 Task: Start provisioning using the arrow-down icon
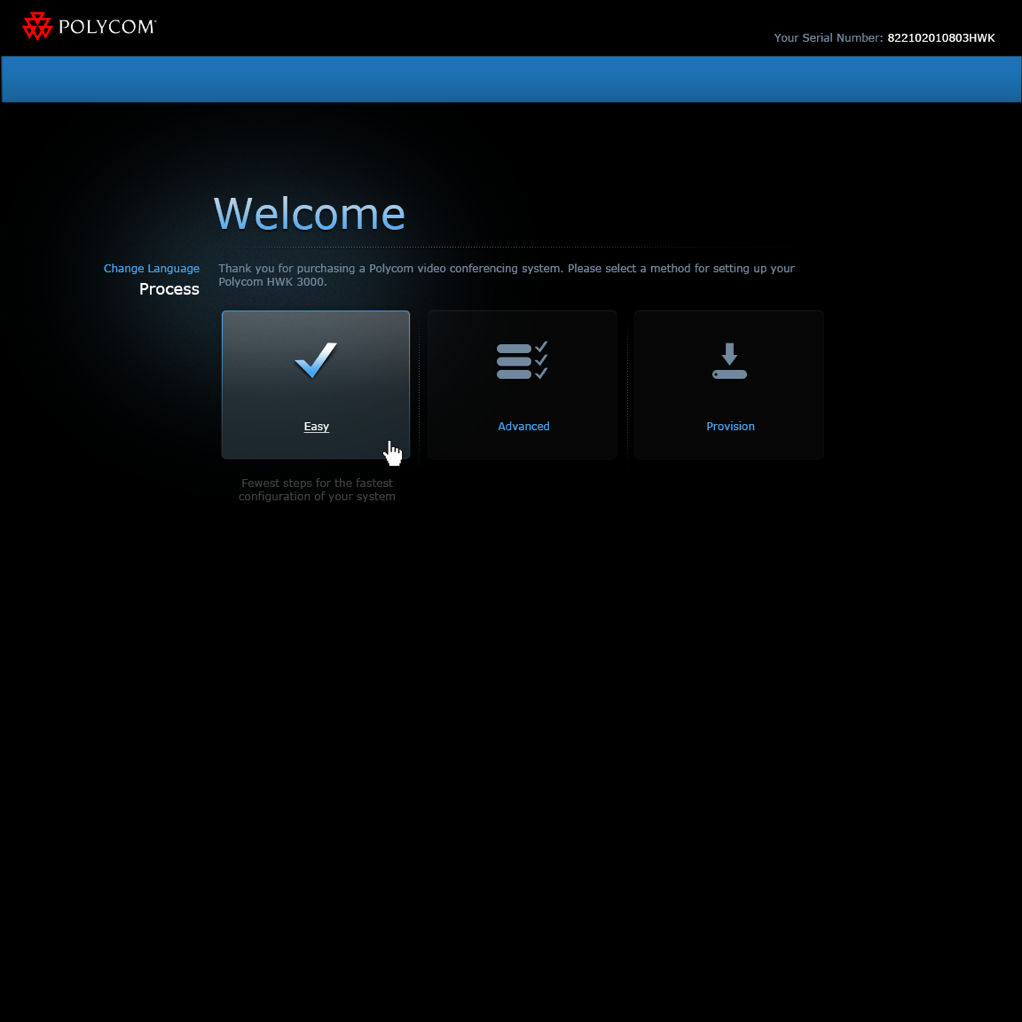point(729,360)
